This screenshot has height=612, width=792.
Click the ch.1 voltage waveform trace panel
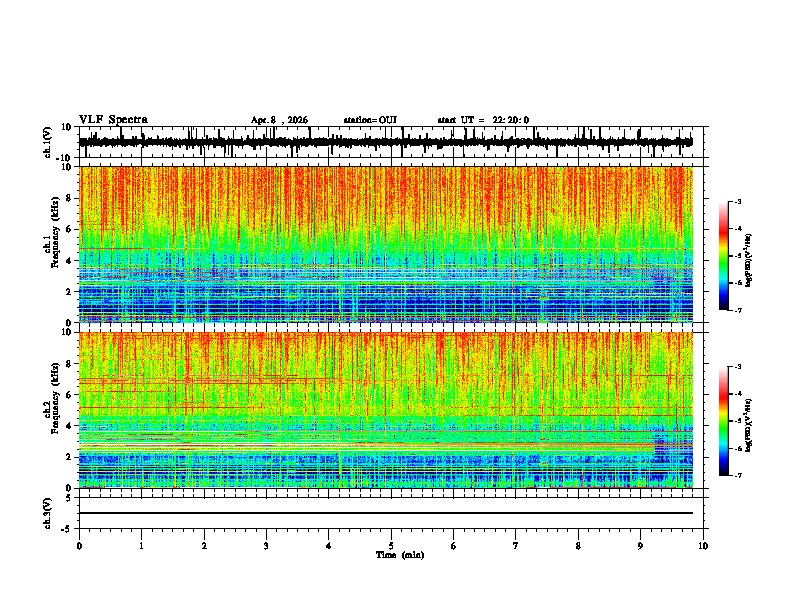(391, 142)
